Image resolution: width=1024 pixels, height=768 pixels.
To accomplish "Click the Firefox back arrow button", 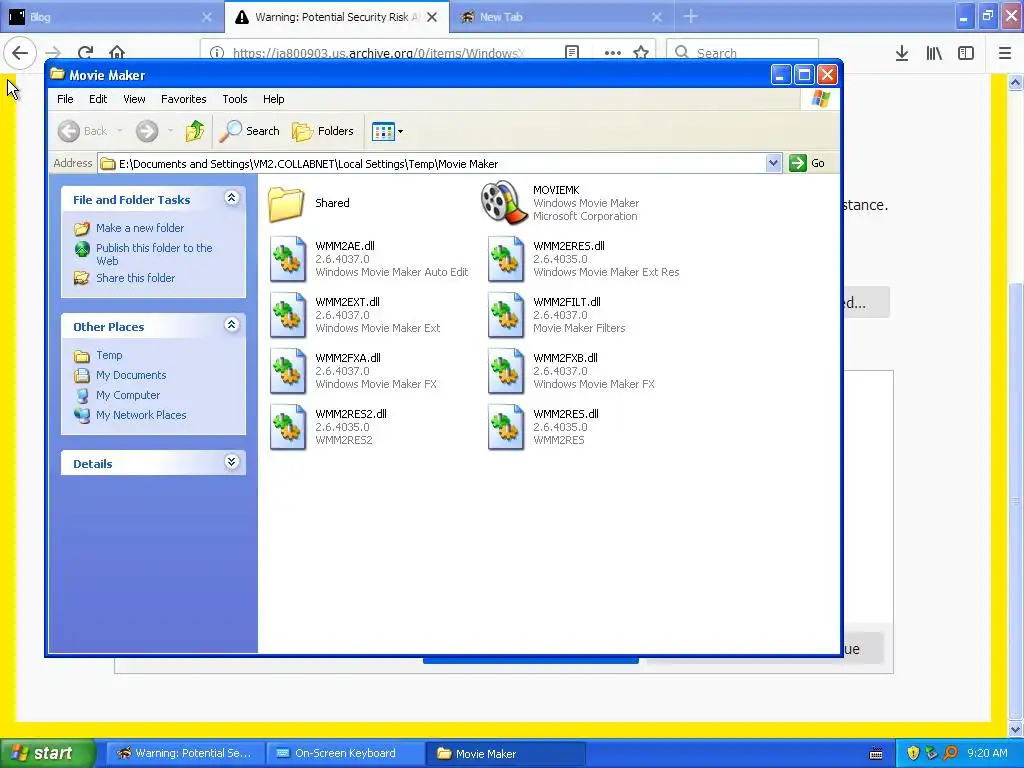I will click(20, 53).
